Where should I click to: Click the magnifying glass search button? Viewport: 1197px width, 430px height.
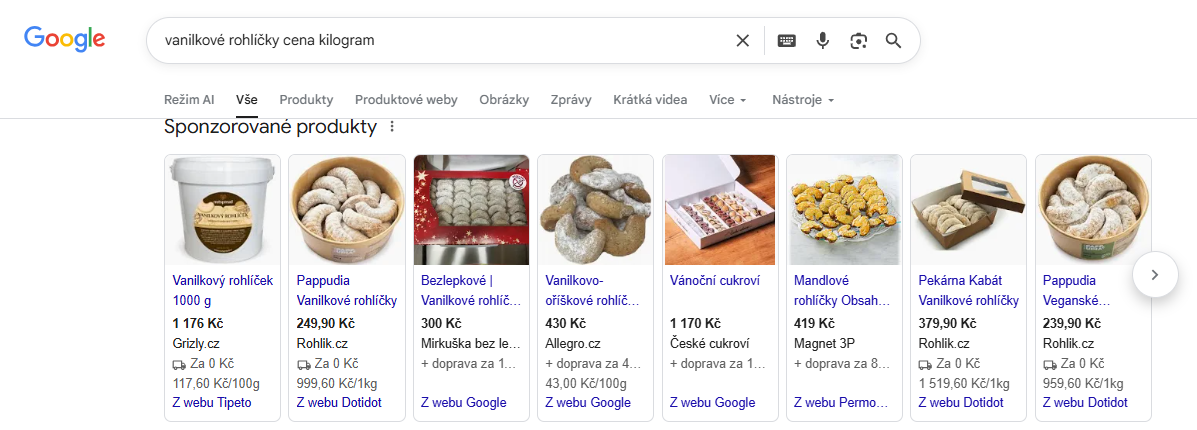coord(893,41)
